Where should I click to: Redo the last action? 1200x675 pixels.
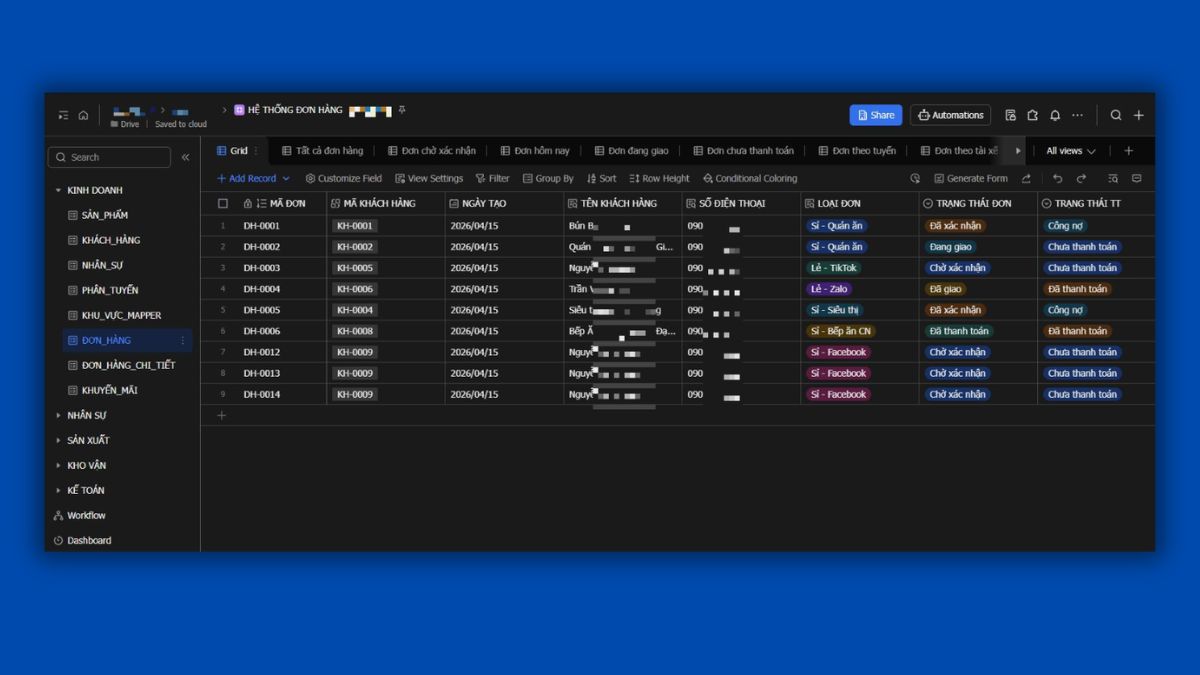(x=1081, y=179)
